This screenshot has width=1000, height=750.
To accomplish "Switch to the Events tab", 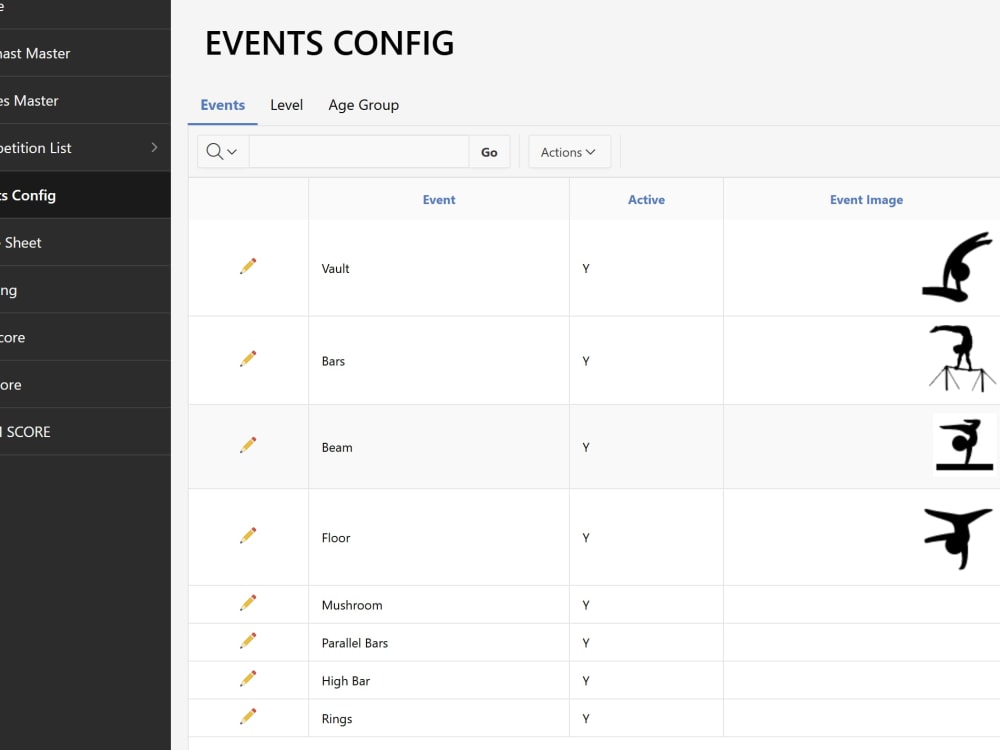I will [x=223, y=105].
